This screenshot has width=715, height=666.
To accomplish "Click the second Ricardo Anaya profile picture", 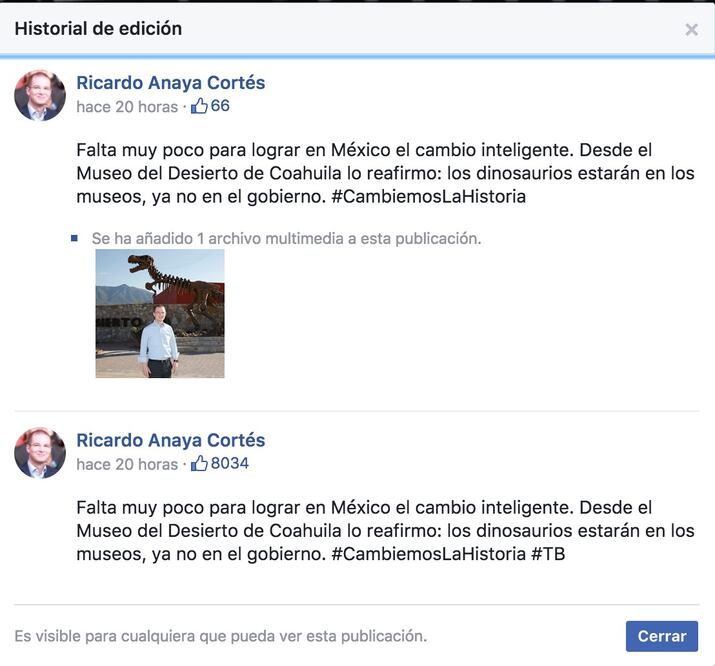I will 40,453.
